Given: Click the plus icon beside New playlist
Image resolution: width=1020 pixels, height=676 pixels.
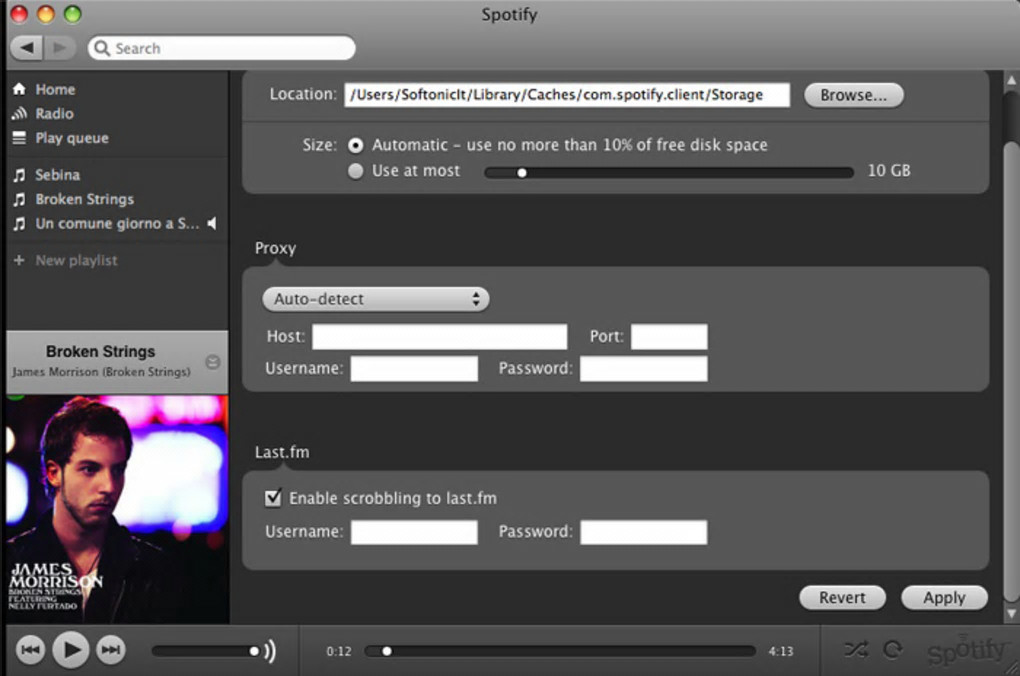Looking at the screenshot, I should (20, 260).
